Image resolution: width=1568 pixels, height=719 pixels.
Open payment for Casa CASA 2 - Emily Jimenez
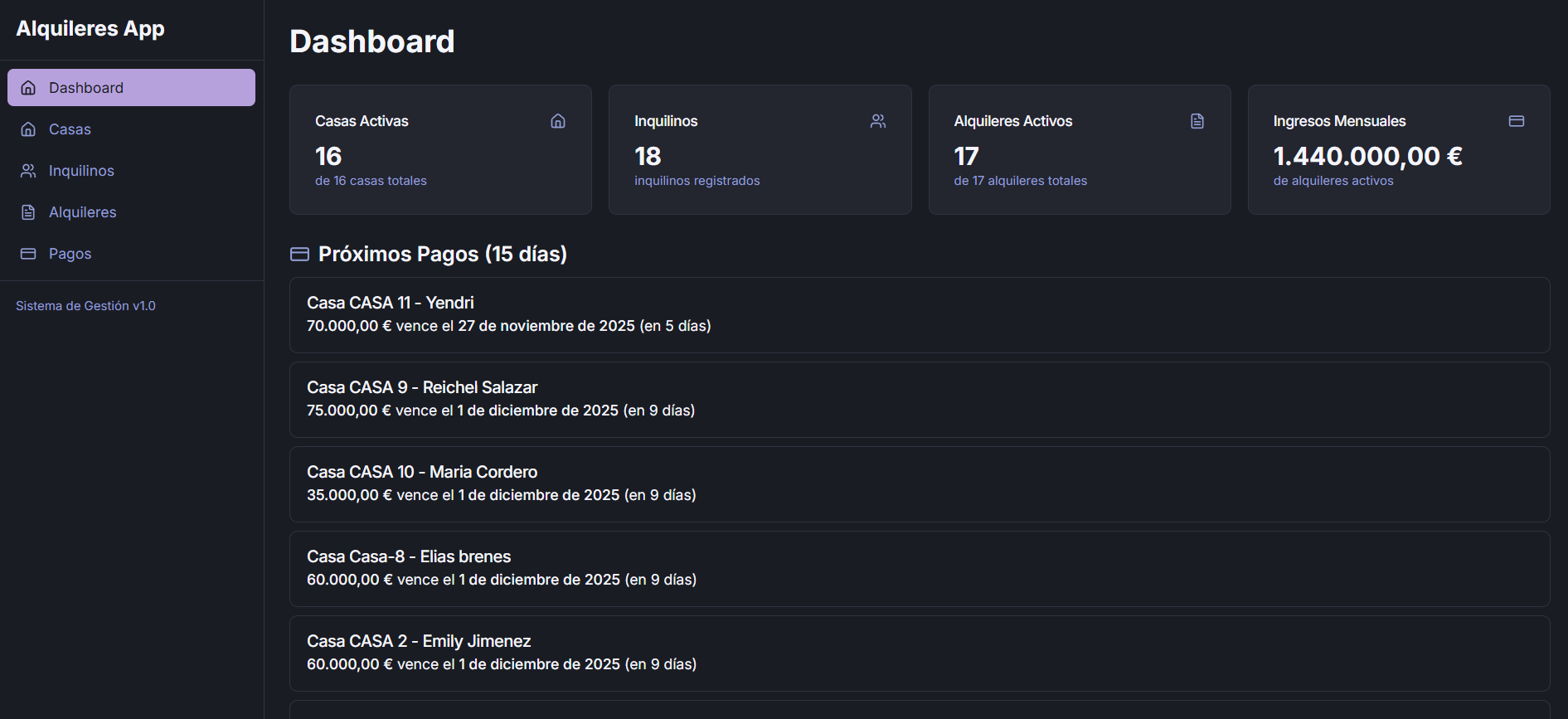tap(920, 653)
